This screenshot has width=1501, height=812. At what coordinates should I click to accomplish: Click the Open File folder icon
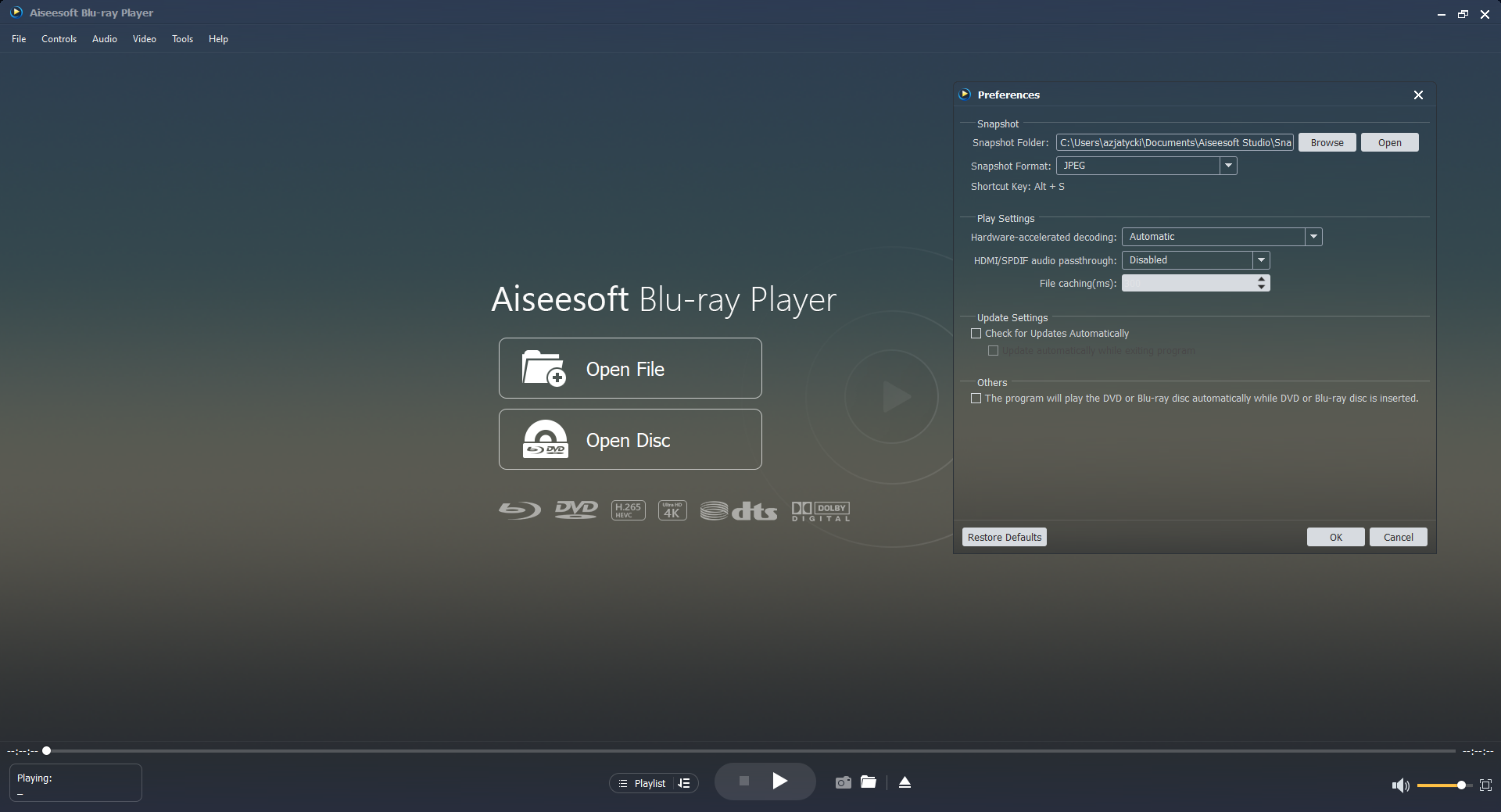point(543,368)
